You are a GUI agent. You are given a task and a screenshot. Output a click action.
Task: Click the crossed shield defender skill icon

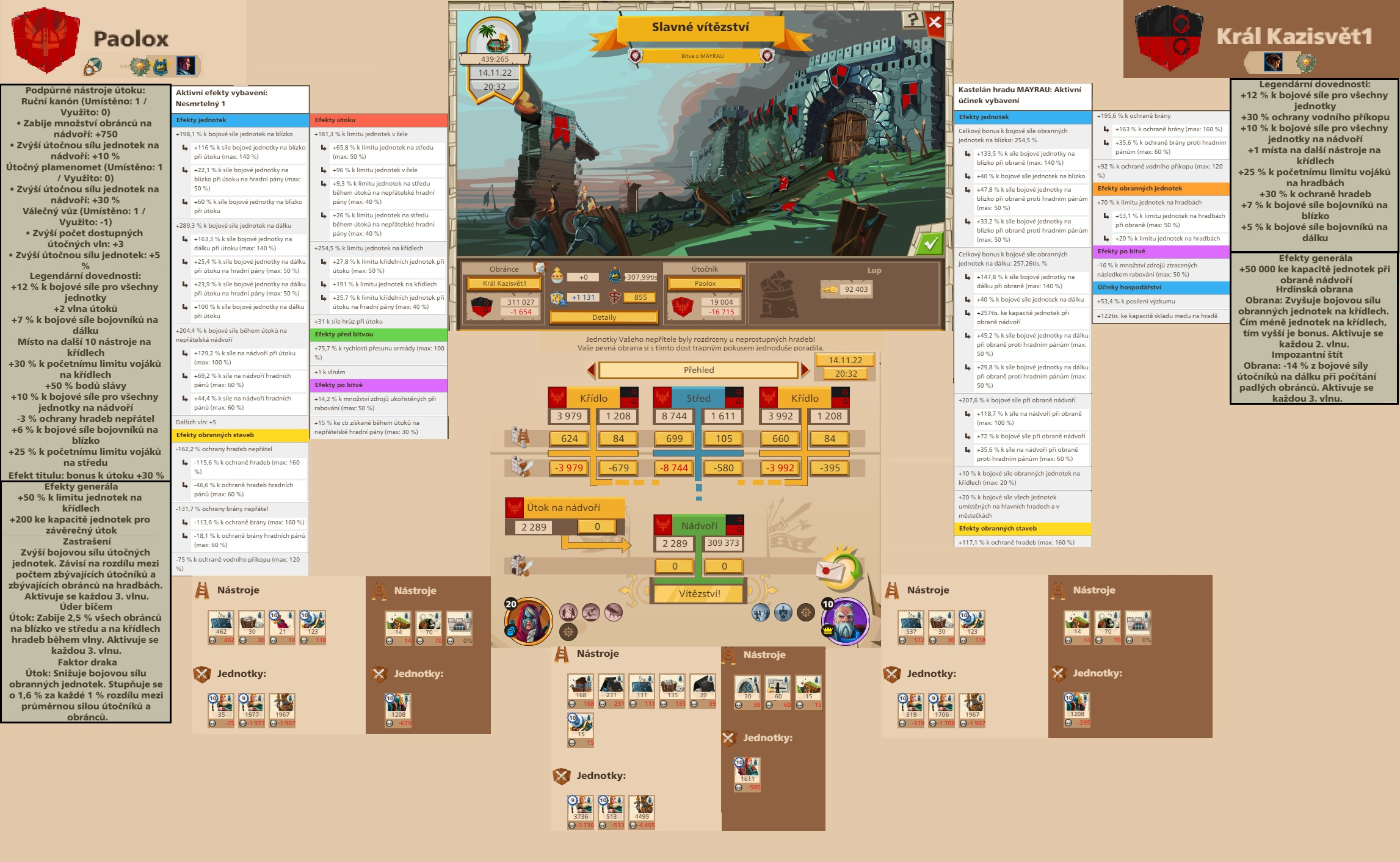pos(784,612)
